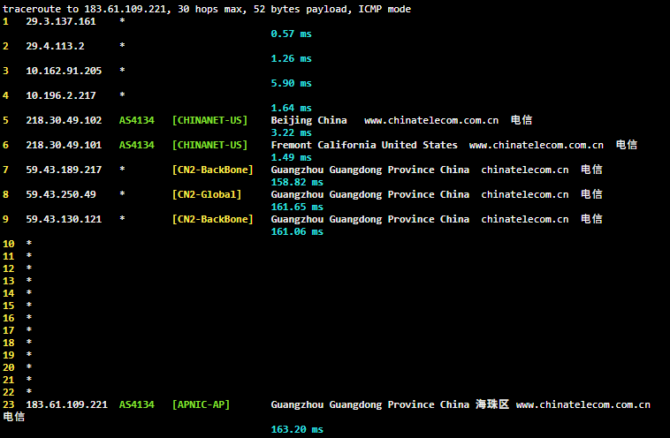Screen dimensions: 670x438
Task: Select the IP address 10.162.91.205
Action: 63,71
